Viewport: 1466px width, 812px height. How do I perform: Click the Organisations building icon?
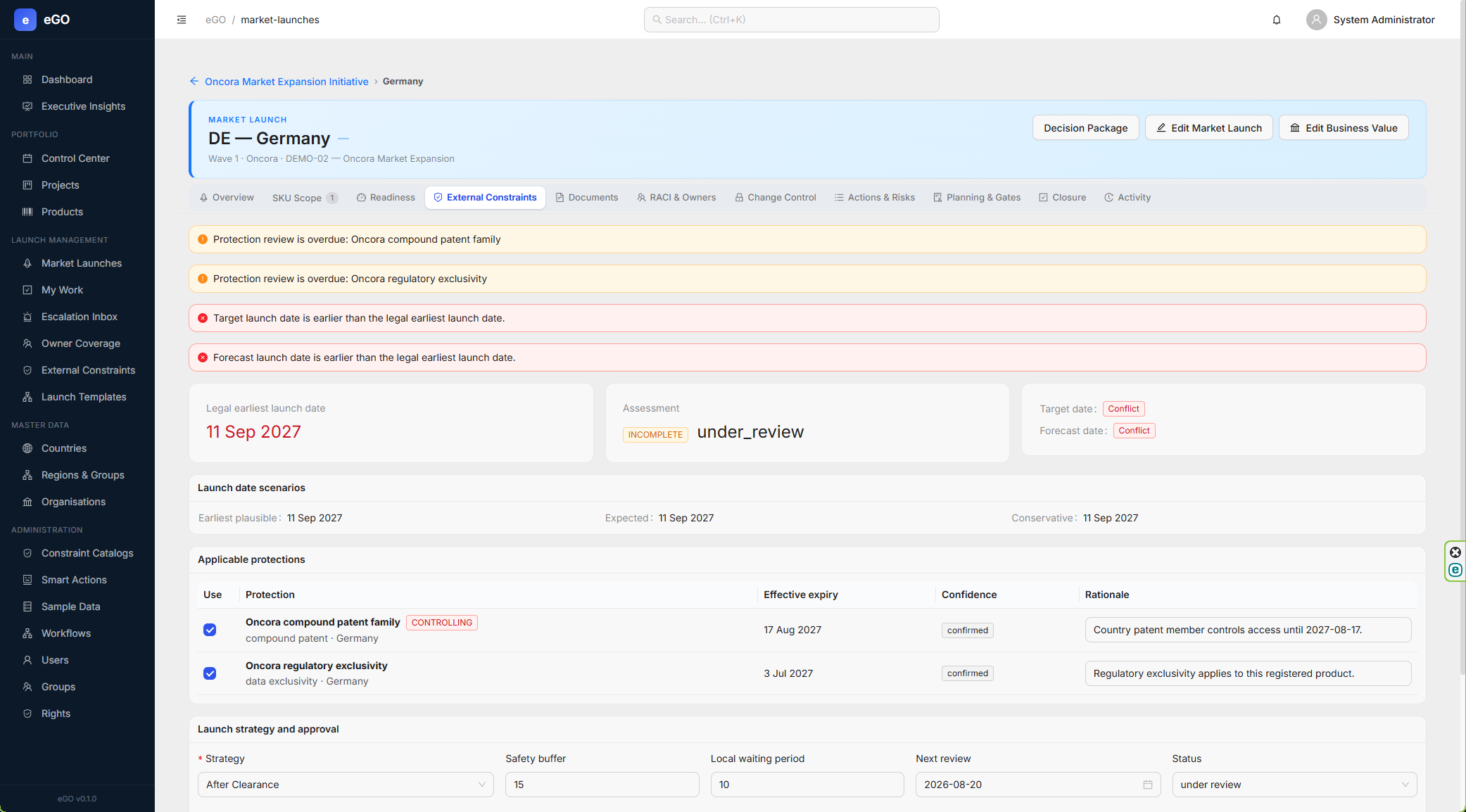tap(27, 502)
